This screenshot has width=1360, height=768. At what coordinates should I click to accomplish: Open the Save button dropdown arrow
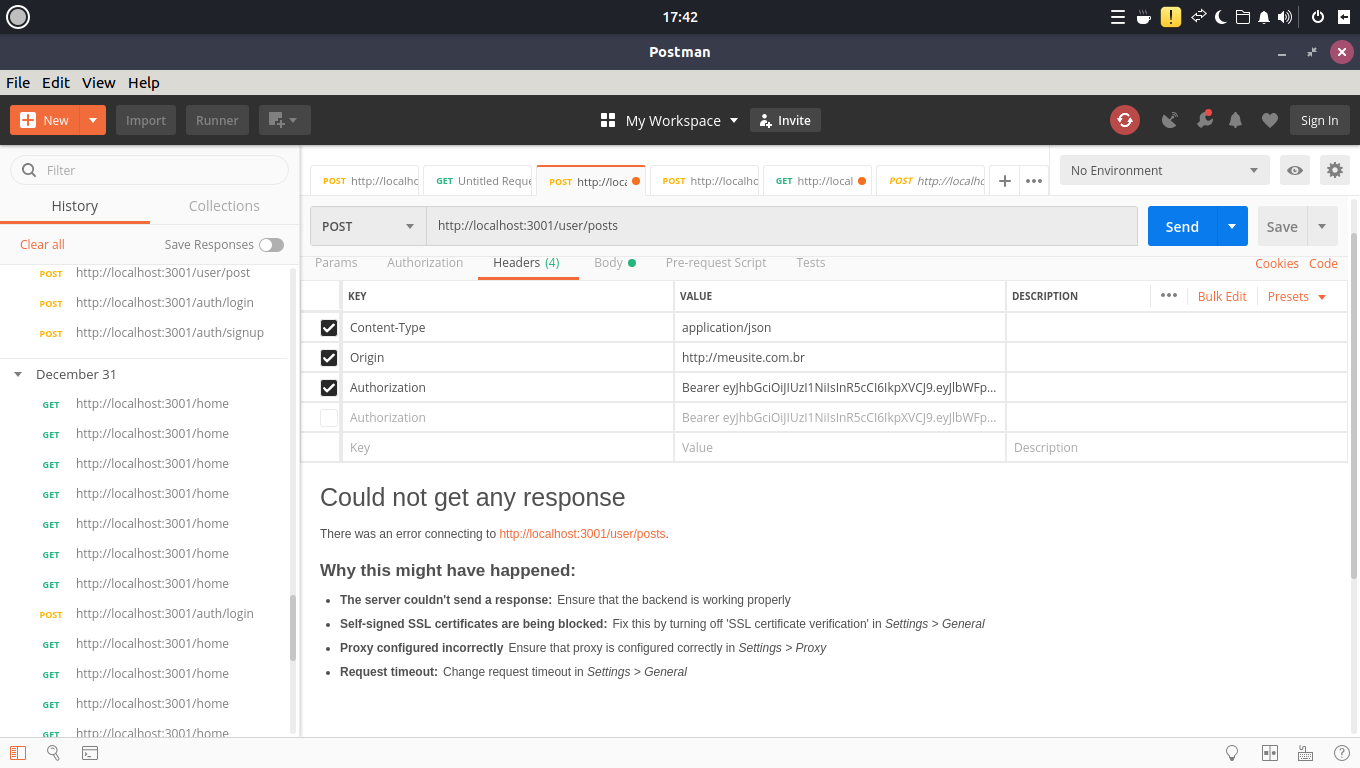point(1322,226)
